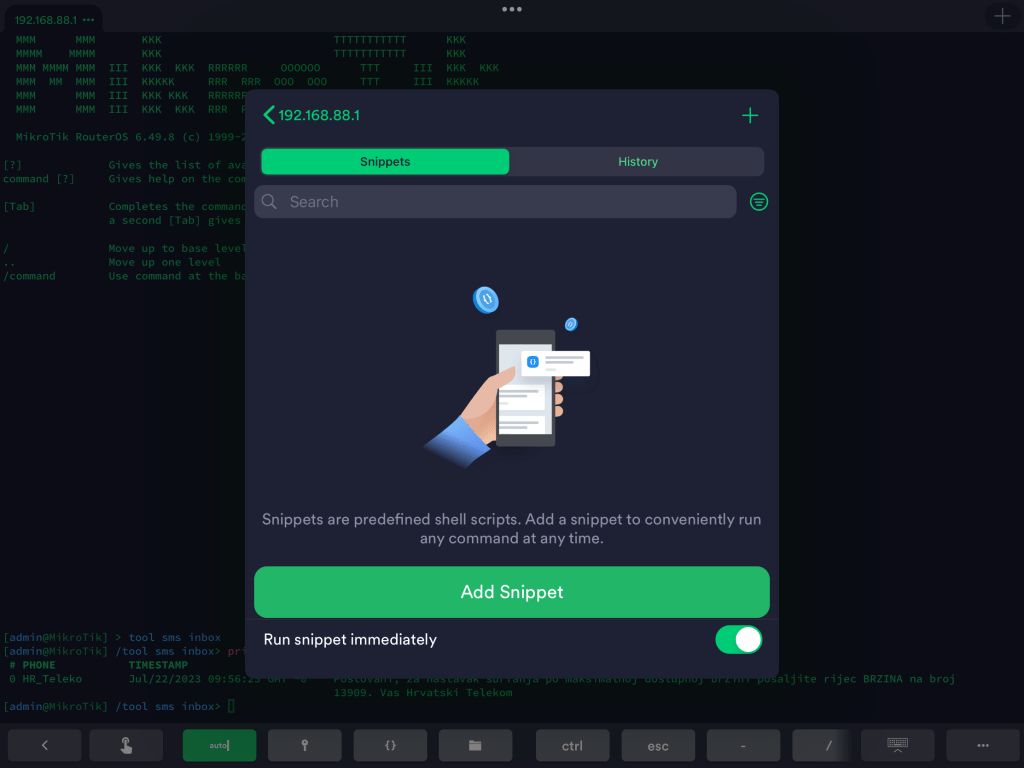Toggle the green auto-complete key
This screenshot has height=768, width=1024.
click(219, 745)
